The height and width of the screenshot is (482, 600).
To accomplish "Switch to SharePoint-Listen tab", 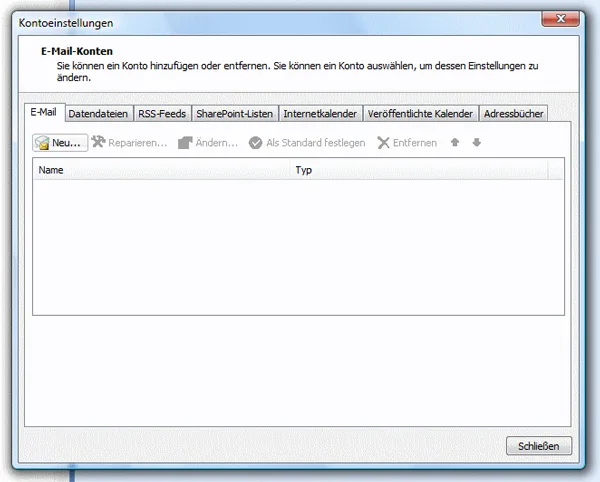I will point(235,114).
